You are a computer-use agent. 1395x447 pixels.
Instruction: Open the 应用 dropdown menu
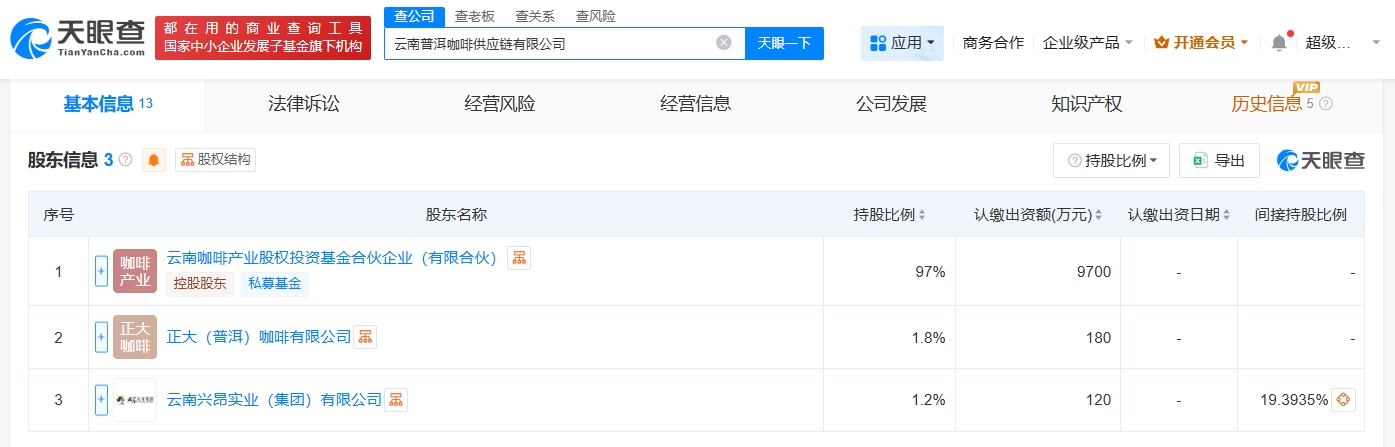[902, 43]
